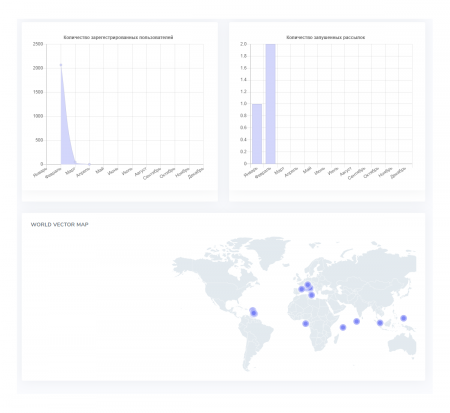Click the January bar in mailings chart
The height and width of the screenshot is (413, 450).
point(257,134)
